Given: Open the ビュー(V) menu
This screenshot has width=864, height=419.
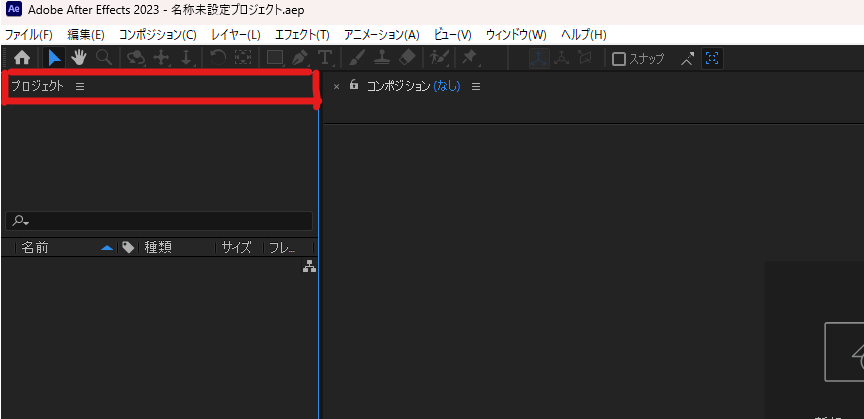Looking at the screenshot, I should point(453,35).
